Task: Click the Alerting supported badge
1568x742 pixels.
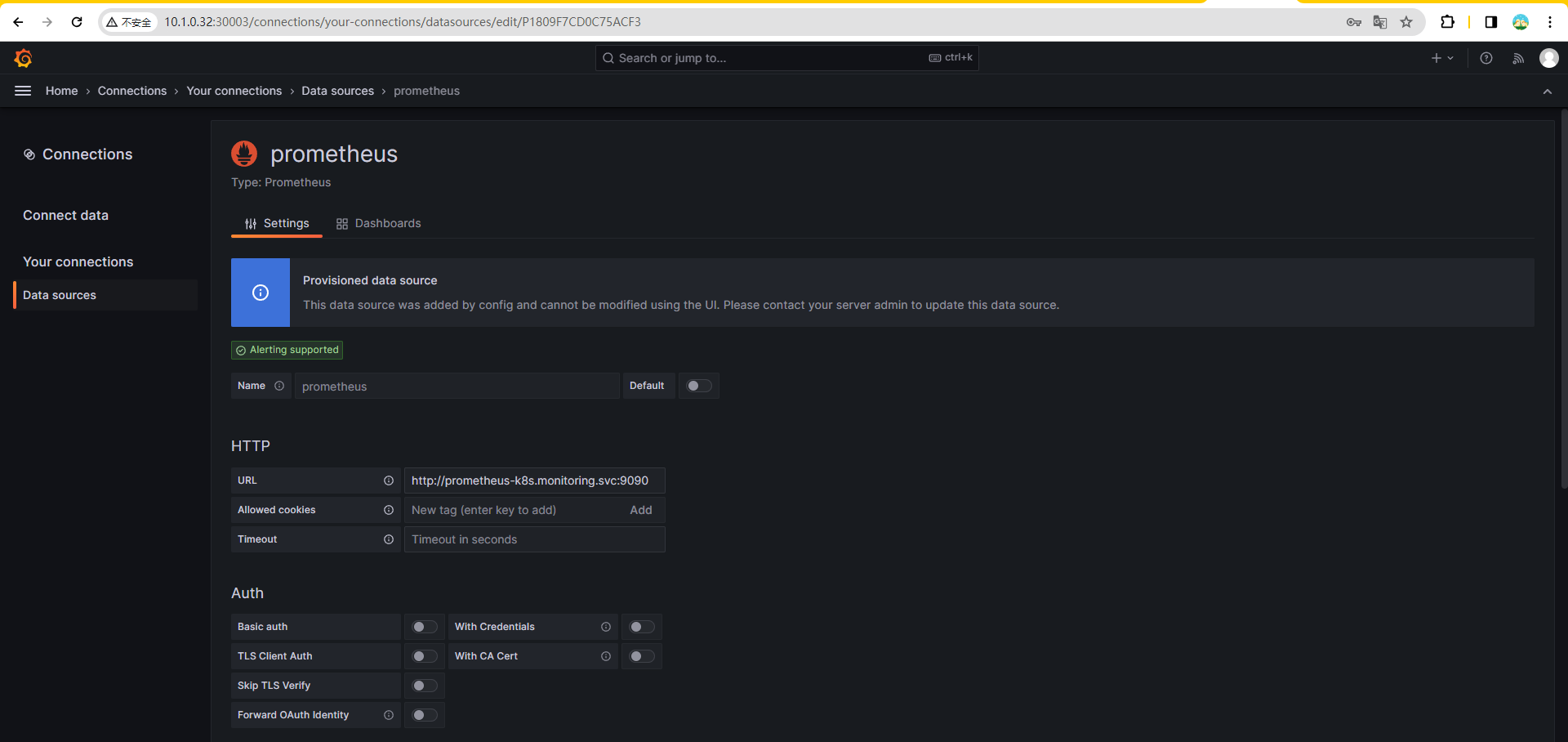Action: pyautogui.click(x=287, y=350)
